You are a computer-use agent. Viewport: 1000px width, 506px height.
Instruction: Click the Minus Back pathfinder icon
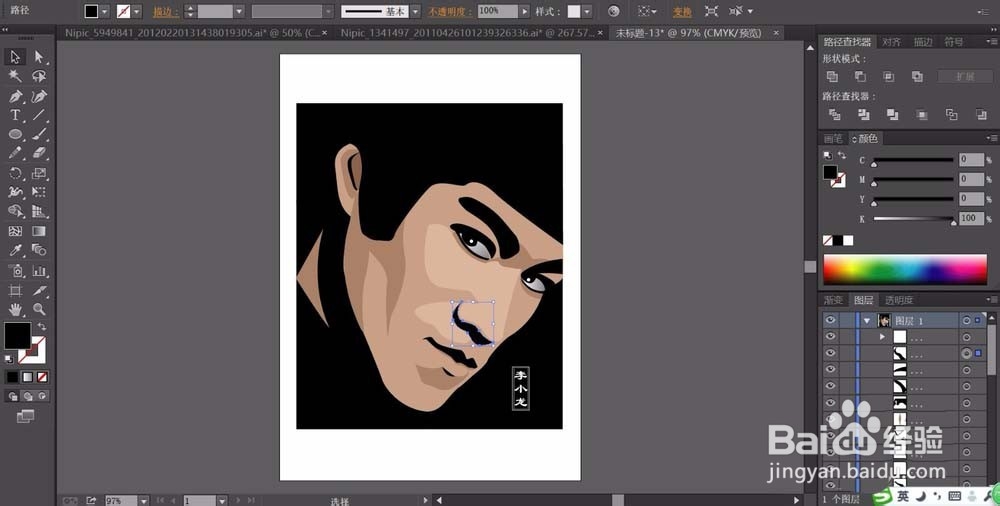[981, 115]
